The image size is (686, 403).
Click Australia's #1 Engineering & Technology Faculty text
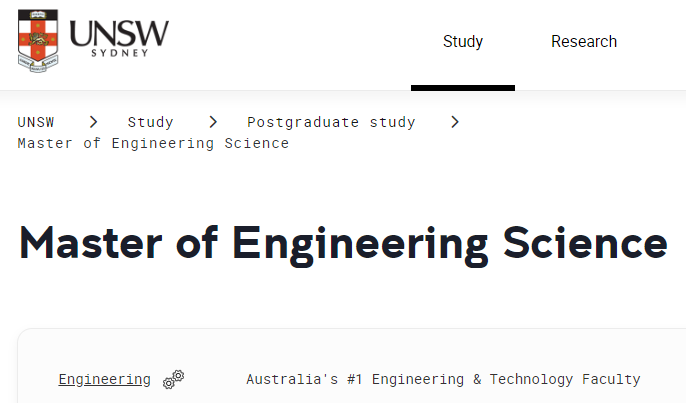click(443, 379)
